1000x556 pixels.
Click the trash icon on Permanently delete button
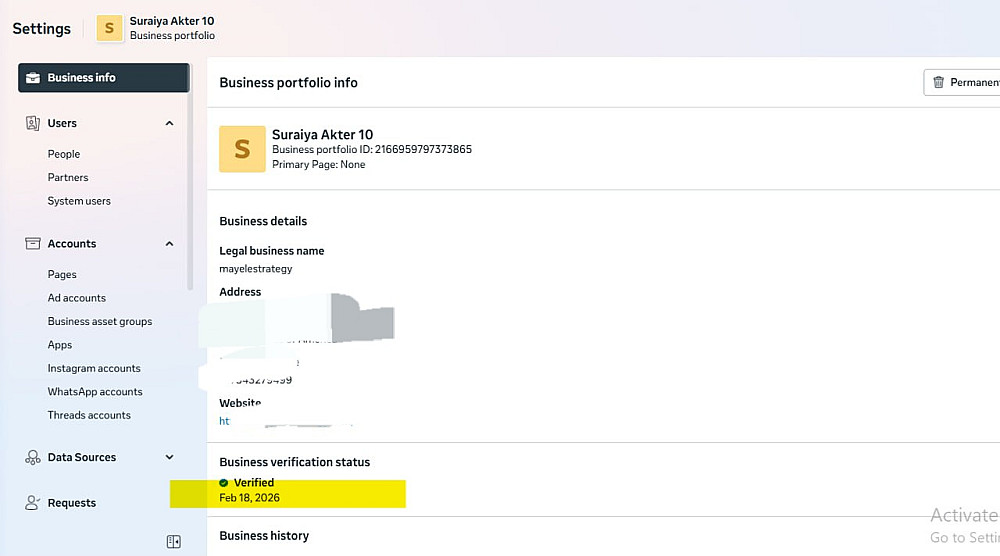pyautogui.click(x=938, y=82)
